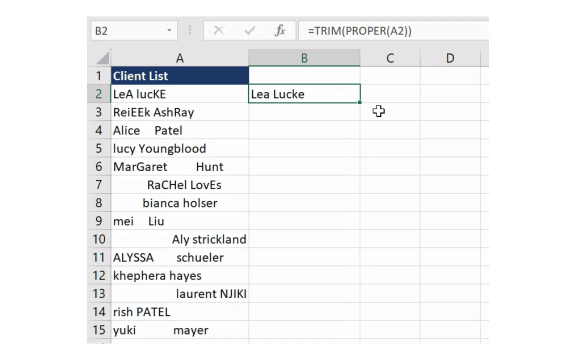Select the cell with lucy Youngblood
Image resolution: width=576 pixels, height=360 pixels.
tap(180, 148)
